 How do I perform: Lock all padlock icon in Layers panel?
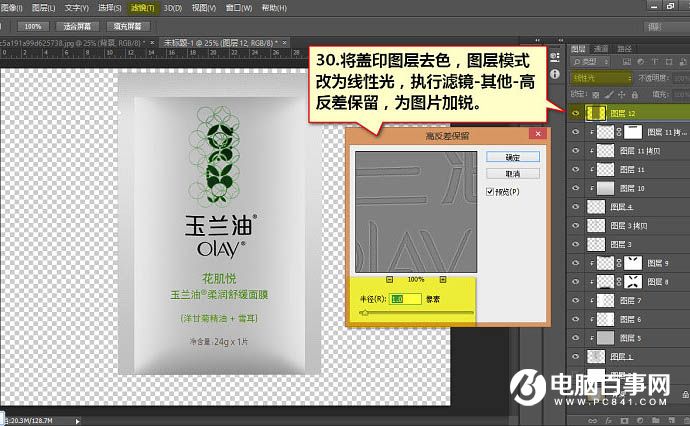point(635,94)
